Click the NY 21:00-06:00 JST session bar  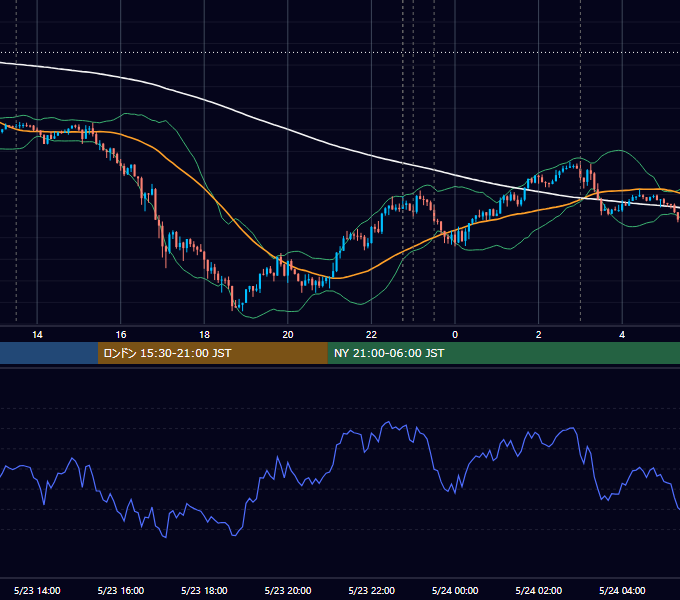point(504,353)
